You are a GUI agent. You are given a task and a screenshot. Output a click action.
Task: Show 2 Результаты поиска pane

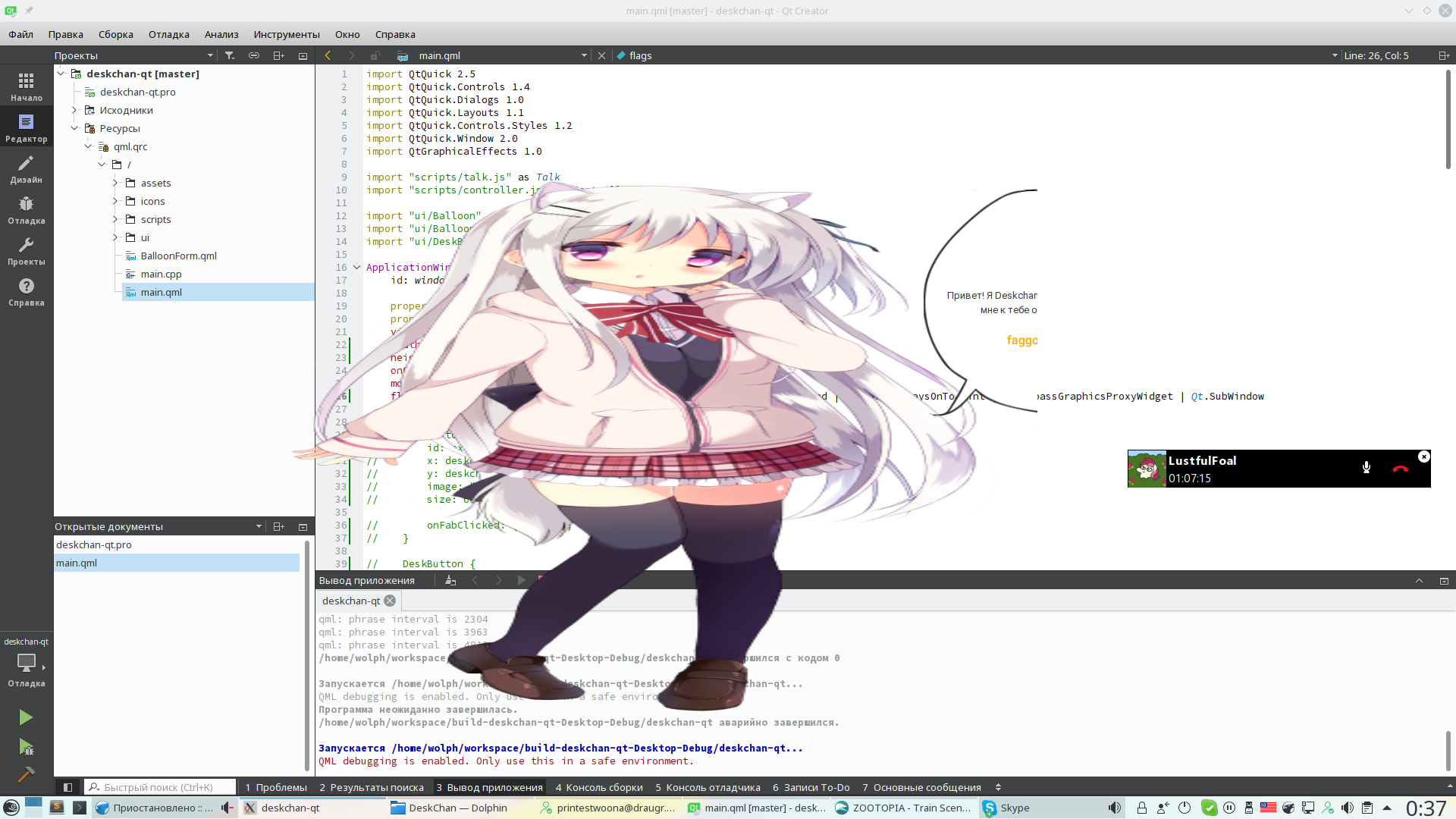(x=372, y=787)
